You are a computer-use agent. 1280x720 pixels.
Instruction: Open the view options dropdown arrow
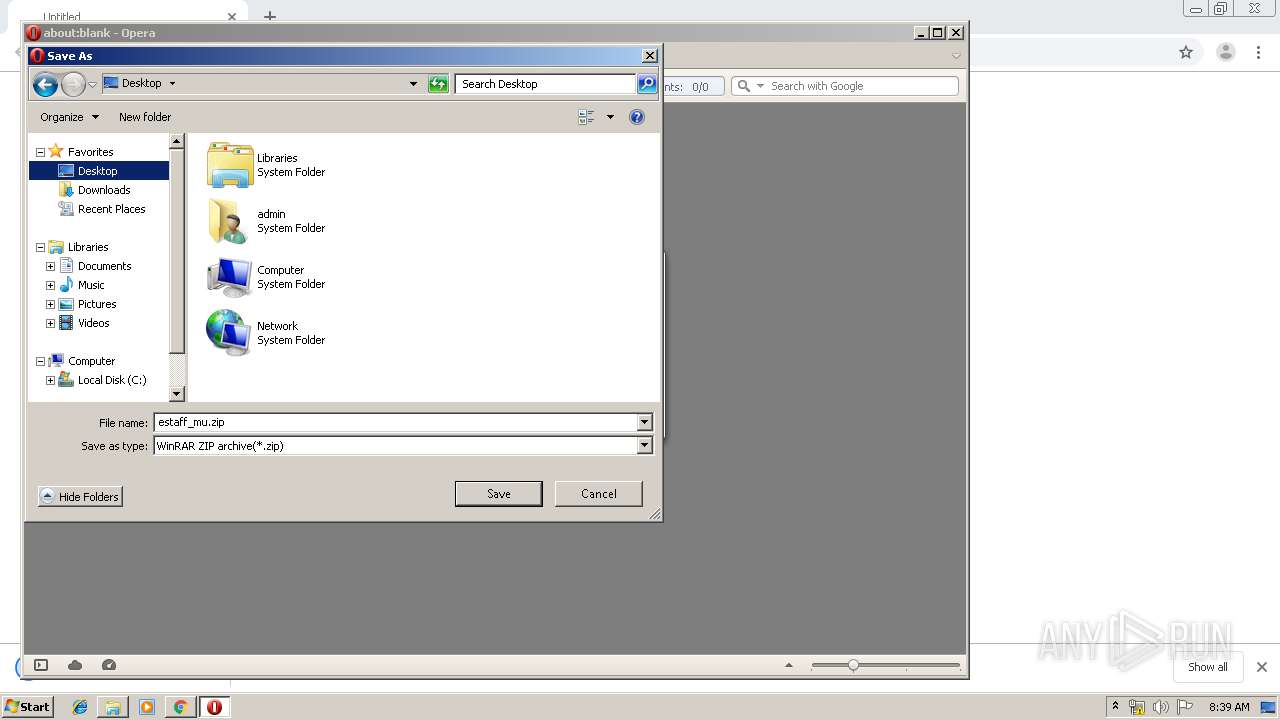(610, 117)
